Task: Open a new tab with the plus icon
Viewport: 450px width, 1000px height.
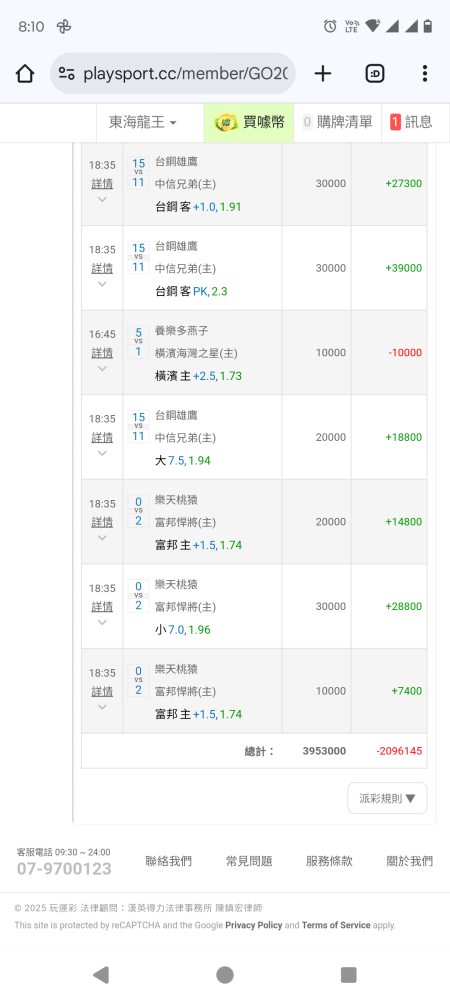Action: tap(323, 74)
